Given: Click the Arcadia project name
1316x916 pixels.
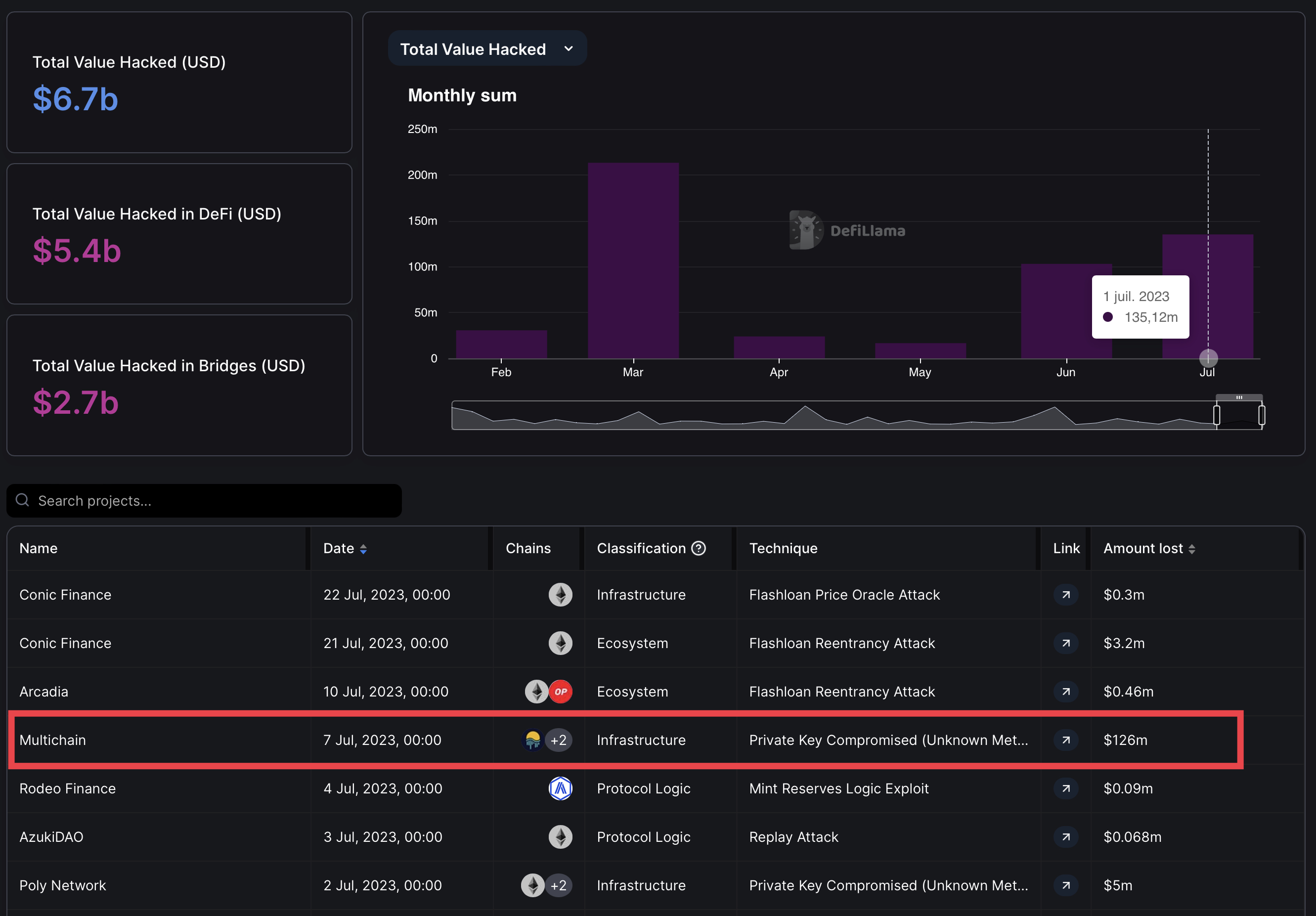Looking at the screenshot, I should pyautogui.click(x=44, y=692).
